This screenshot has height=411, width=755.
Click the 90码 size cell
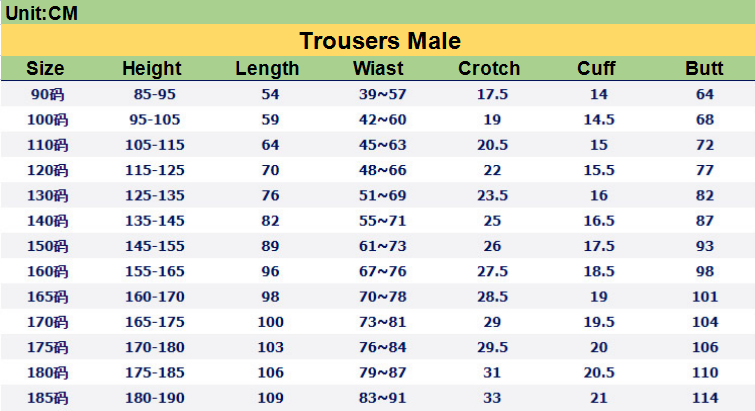pos(47,94)
